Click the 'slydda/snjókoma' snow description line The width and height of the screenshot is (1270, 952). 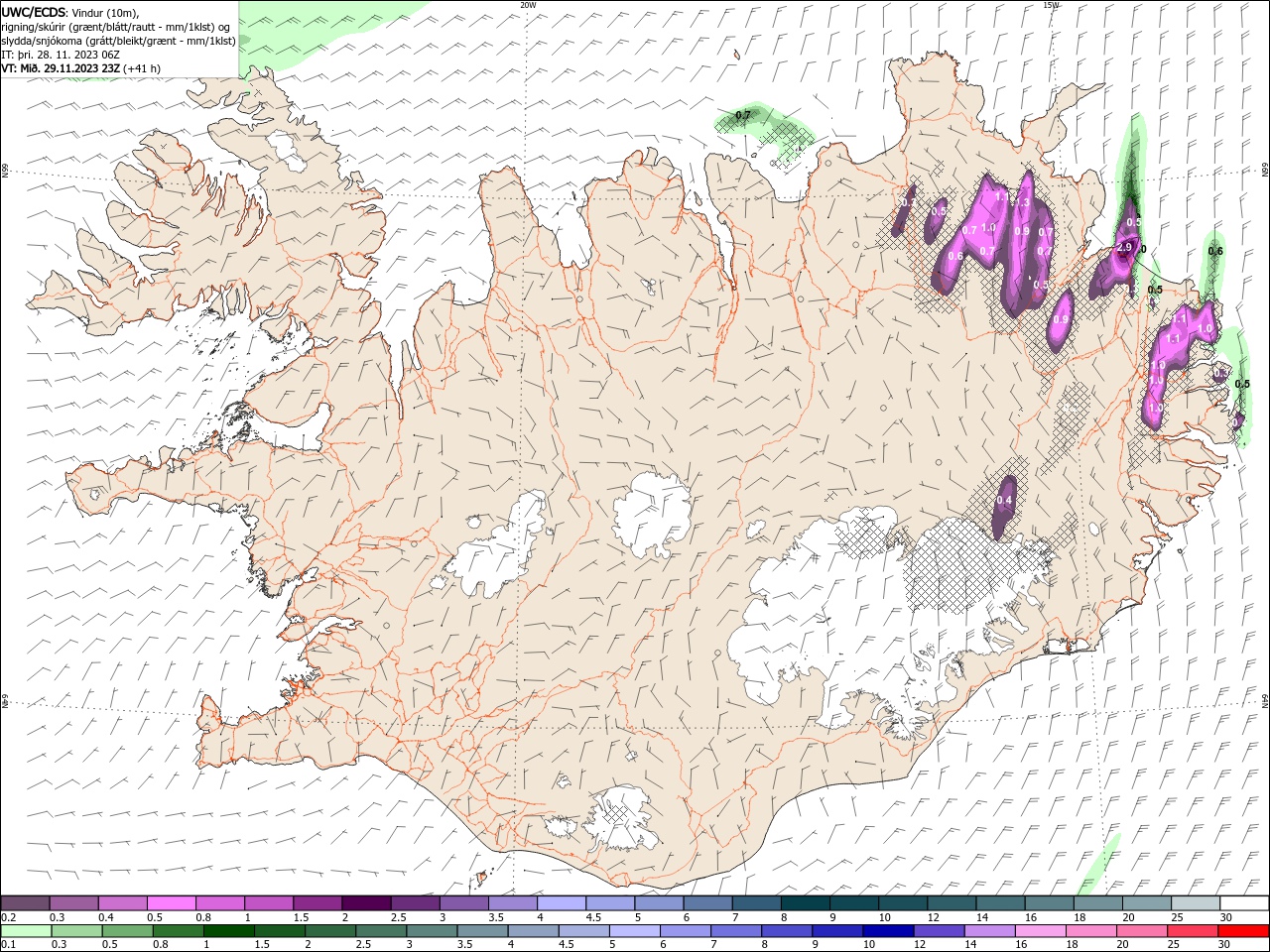coord(119,40)
